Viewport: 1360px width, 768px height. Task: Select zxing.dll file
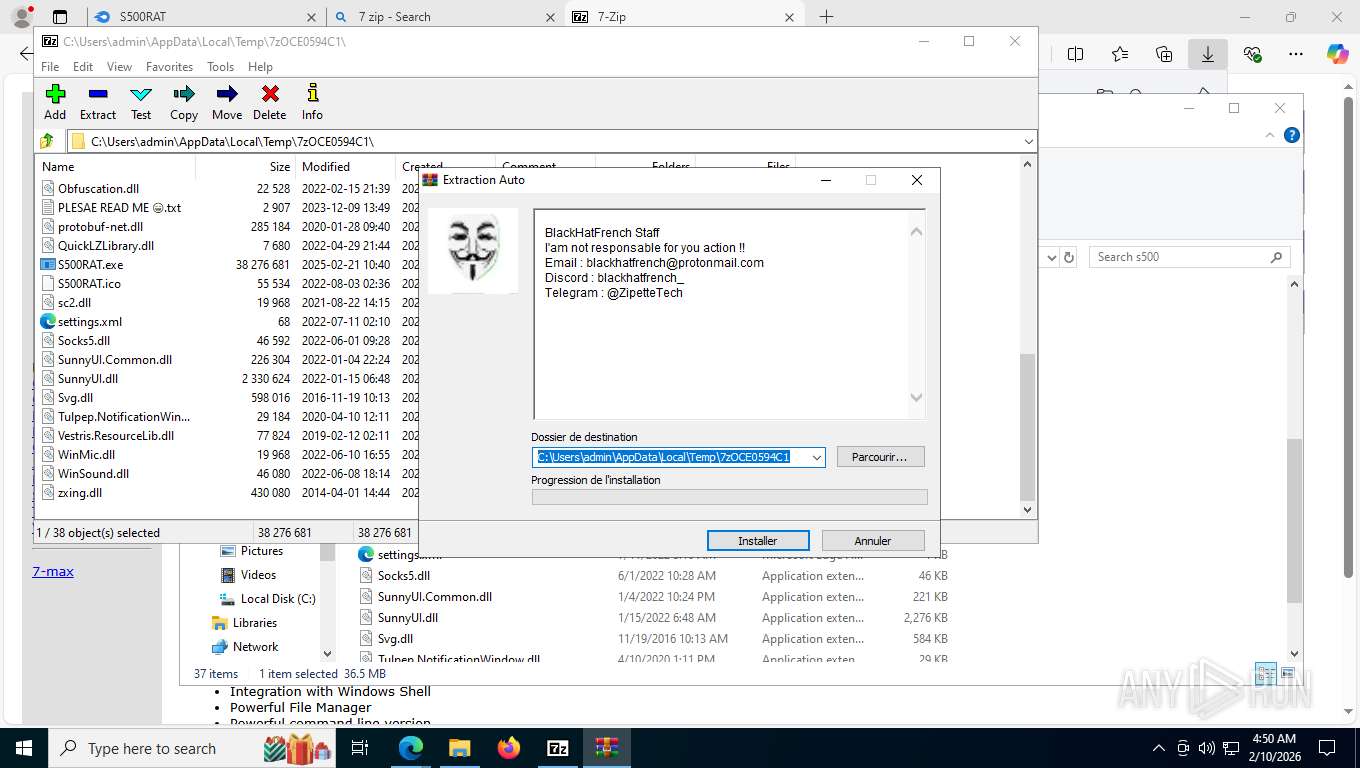[80, 492]
